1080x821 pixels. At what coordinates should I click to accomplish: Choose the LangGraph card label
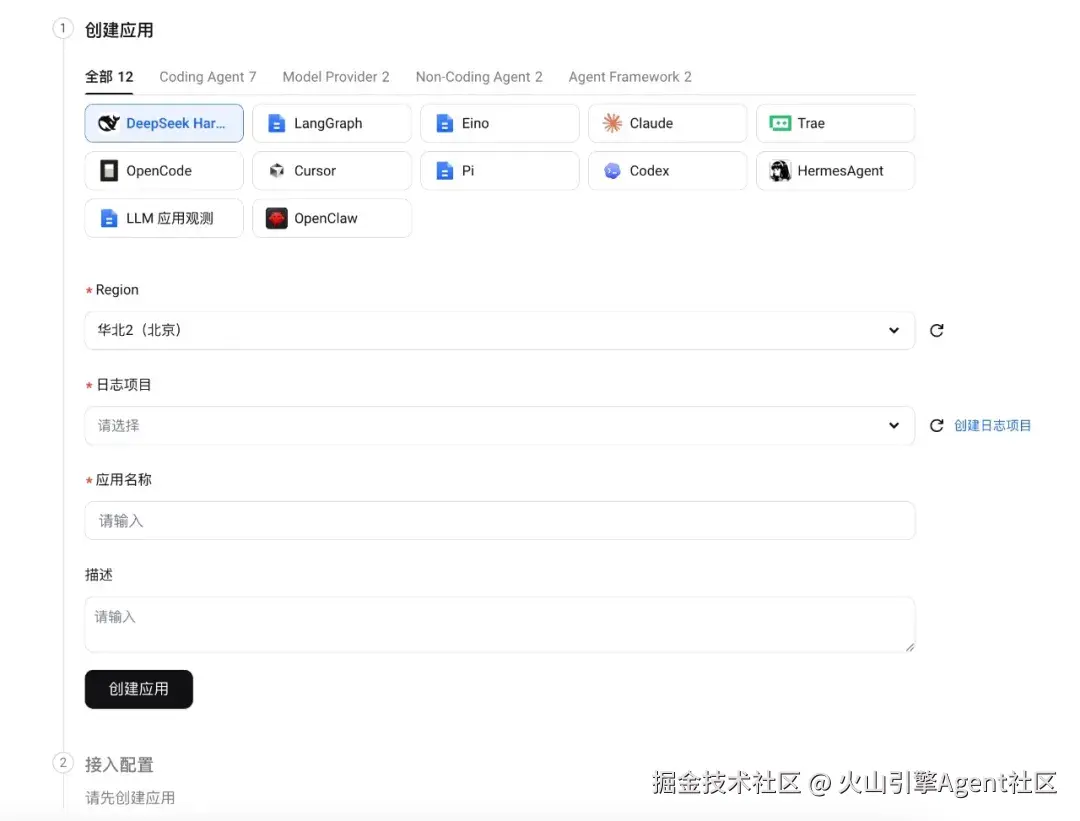click(328, 123)
